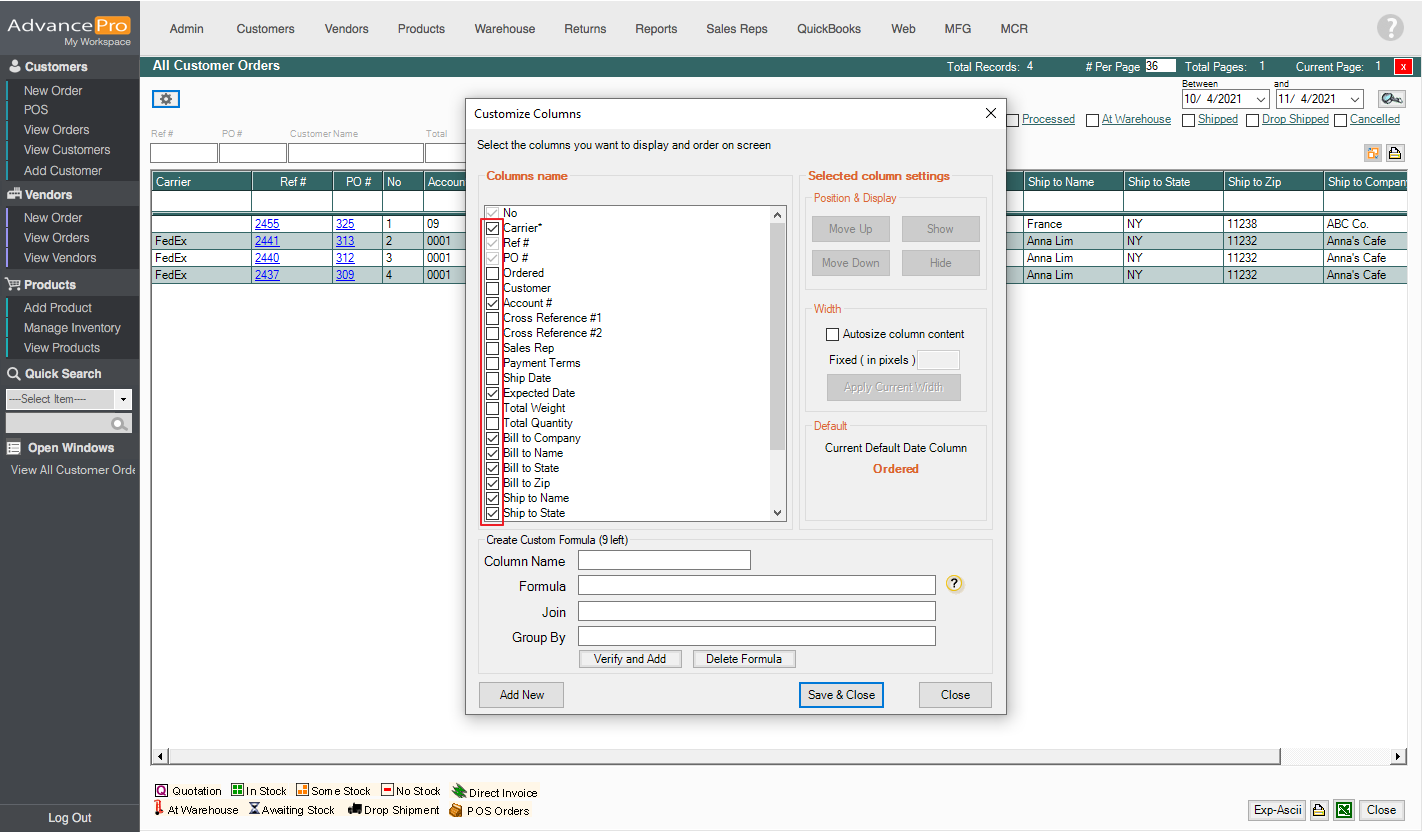
Task: Click the gear icon for column settings
Action: tap(166, 99)
